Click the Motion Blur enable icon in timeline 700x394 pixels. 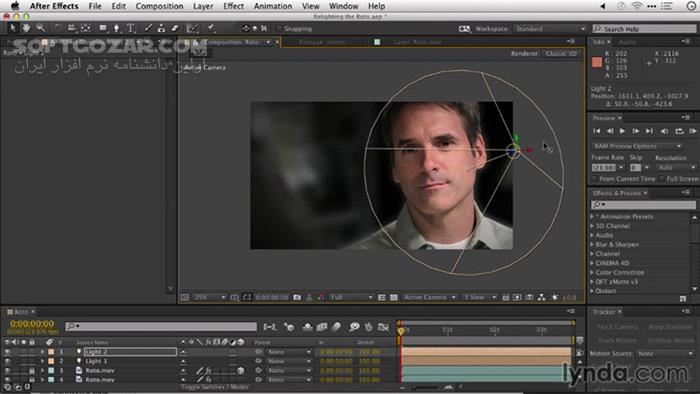click(337, 327)
